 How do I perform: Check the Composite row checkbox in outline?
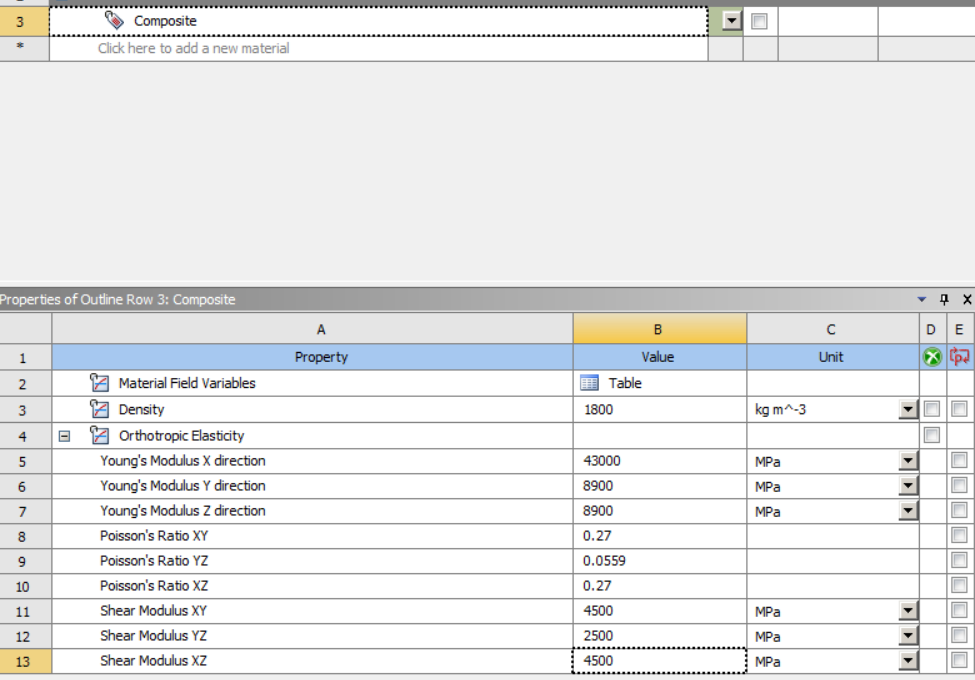[759, 21]
